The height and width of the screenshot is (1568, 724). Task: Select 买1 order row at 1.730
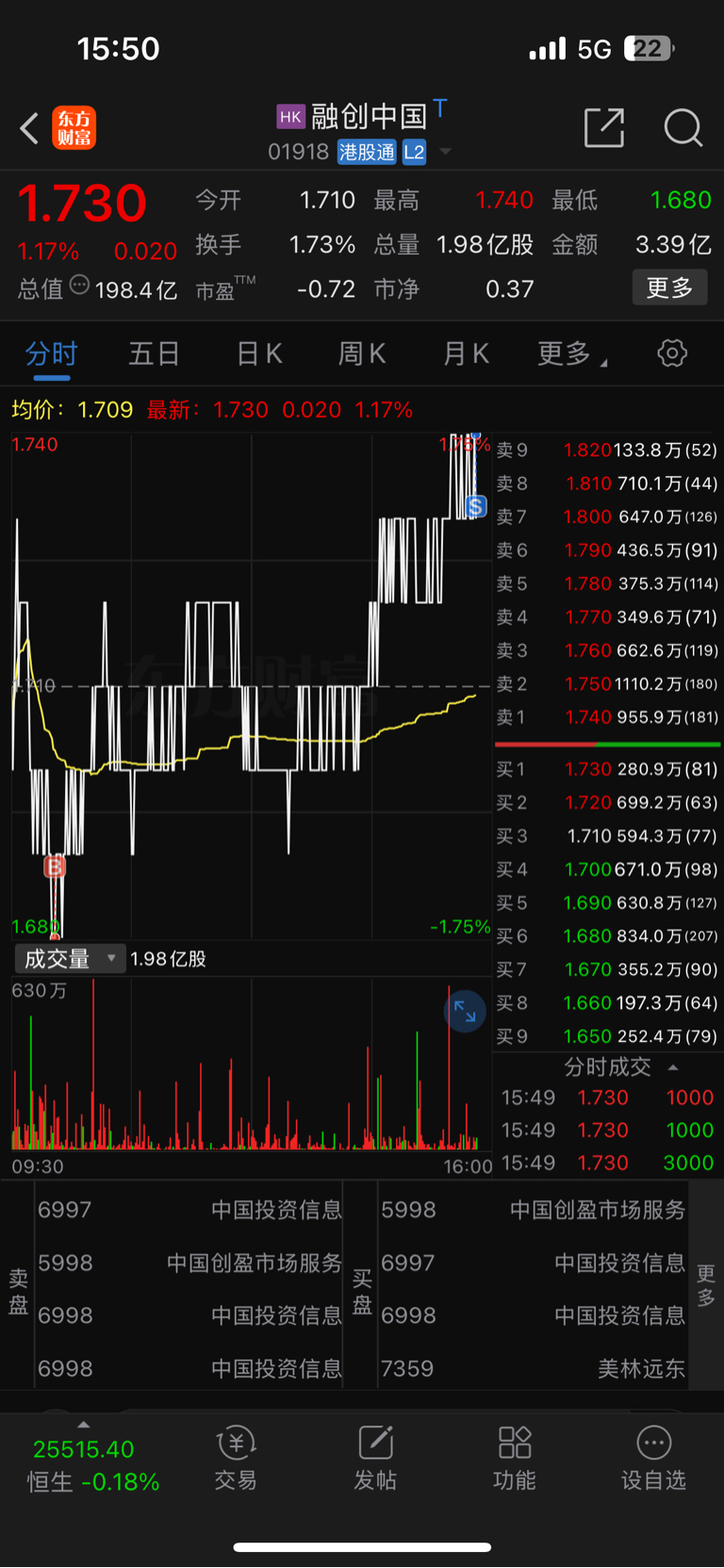[607, 769]
